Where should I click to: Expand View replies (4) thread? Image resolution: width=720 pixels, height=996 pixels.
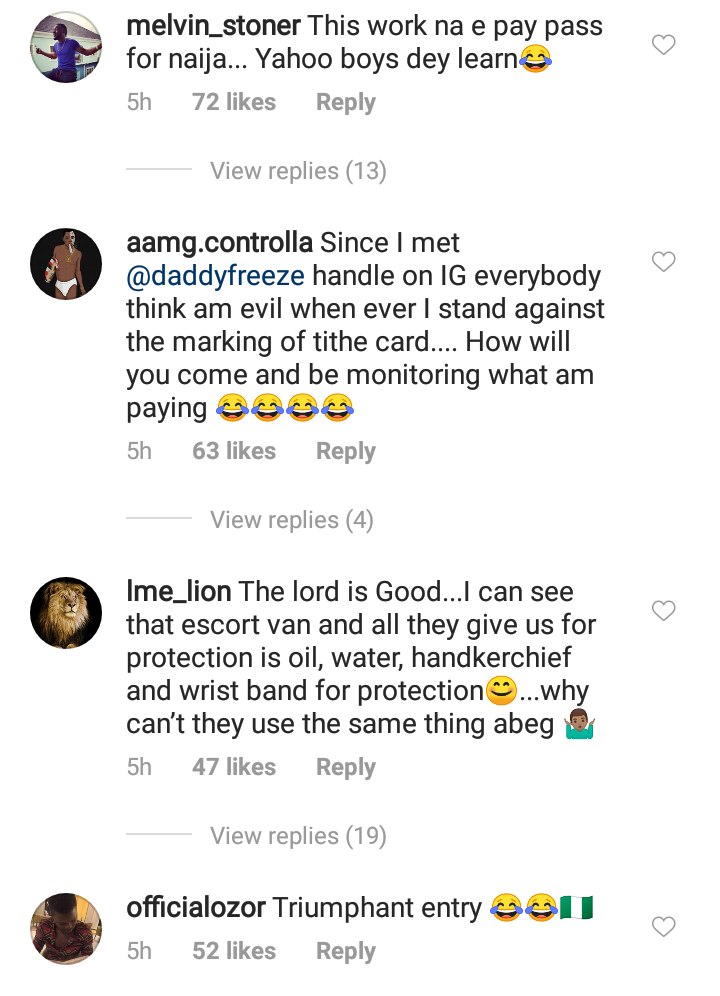click(291, 520)
